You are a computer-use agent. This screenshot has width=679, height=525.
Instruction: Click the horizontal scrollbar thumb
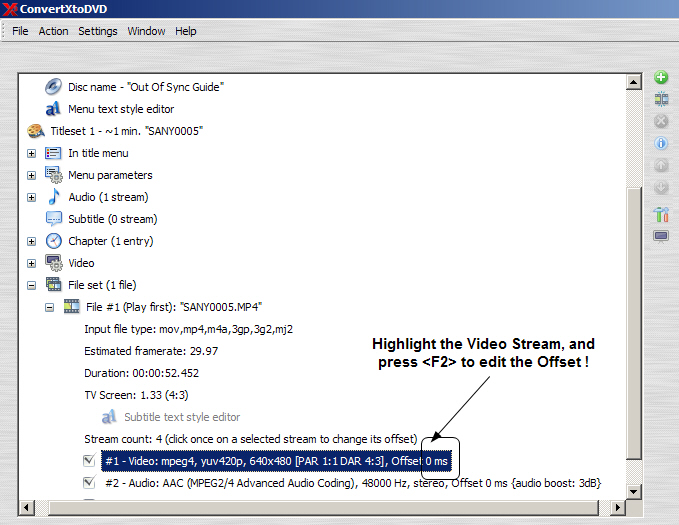pos(323,507)
